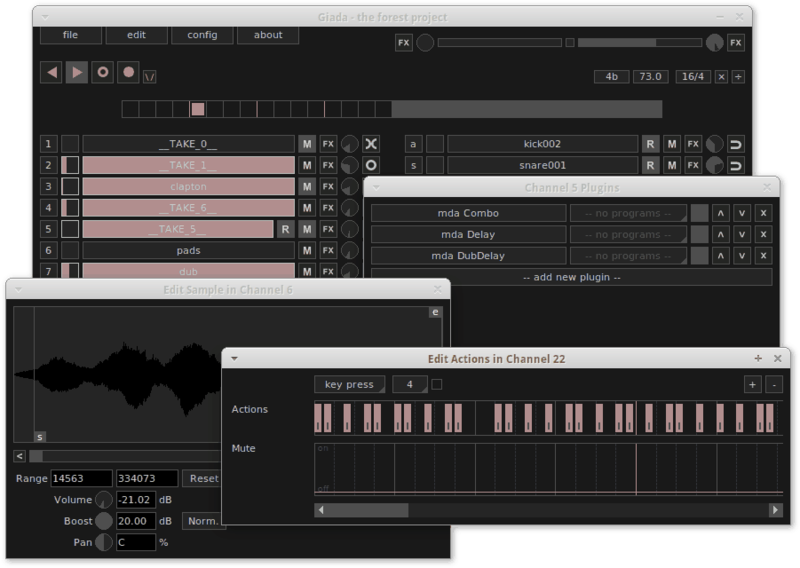Image resolution: width=800 pixels, height=568 pixels.
Task: Start playback with the play button
Action: (77, 72)
